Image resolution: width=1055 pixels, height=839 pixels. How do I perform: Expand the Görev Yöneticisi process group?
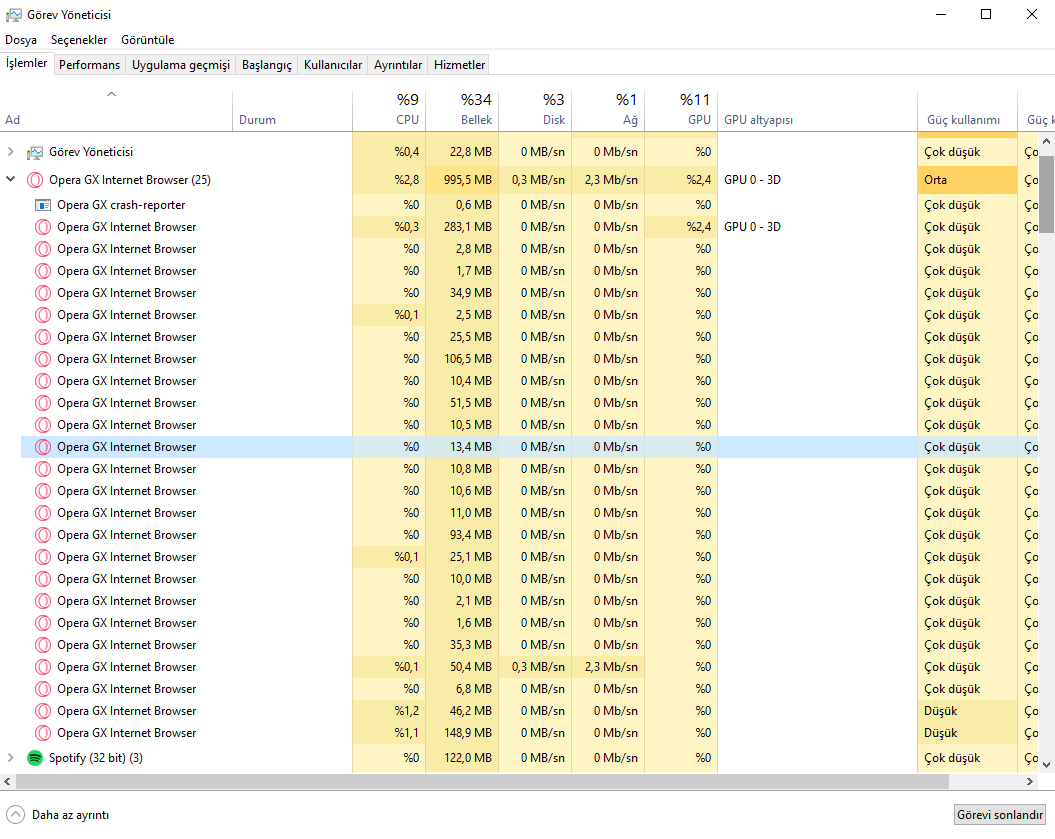click(x=10, y=152)
